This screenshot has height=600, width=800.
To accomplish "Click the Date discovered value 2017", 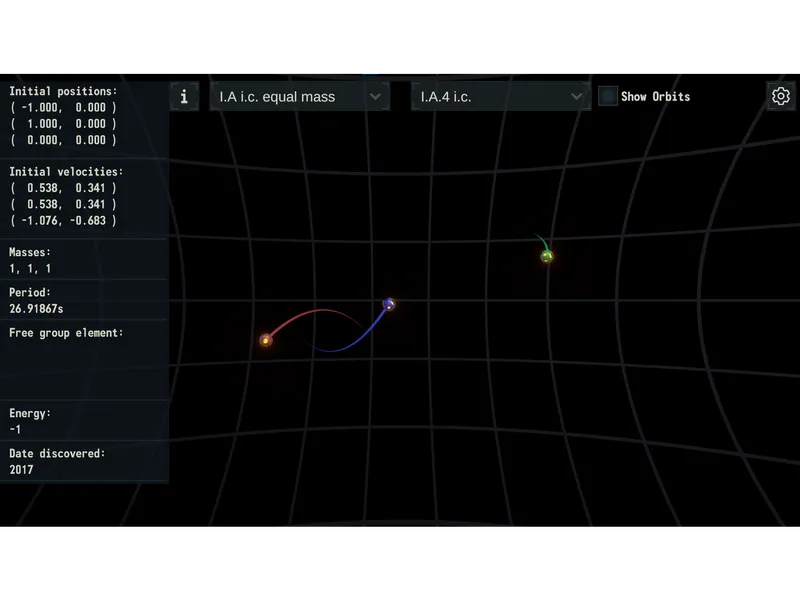I will tap(21, 470).
